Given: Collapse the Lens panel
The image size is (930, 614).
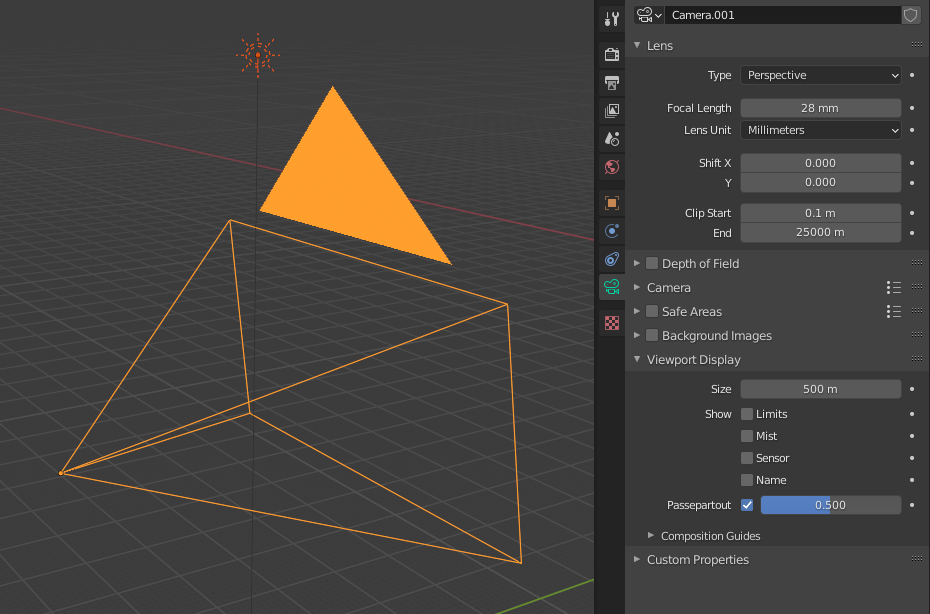Looking at the screenshot, I should tap(637, 46).
